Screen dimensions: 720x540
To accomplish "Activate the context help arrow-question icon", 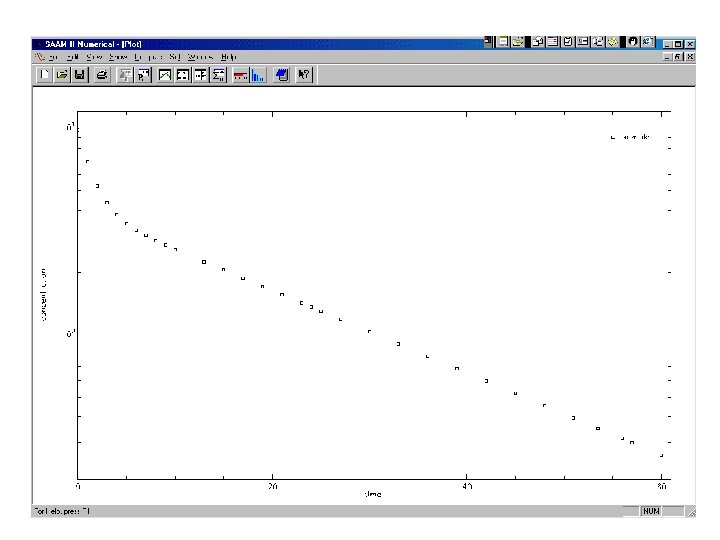I will point(304,75).
